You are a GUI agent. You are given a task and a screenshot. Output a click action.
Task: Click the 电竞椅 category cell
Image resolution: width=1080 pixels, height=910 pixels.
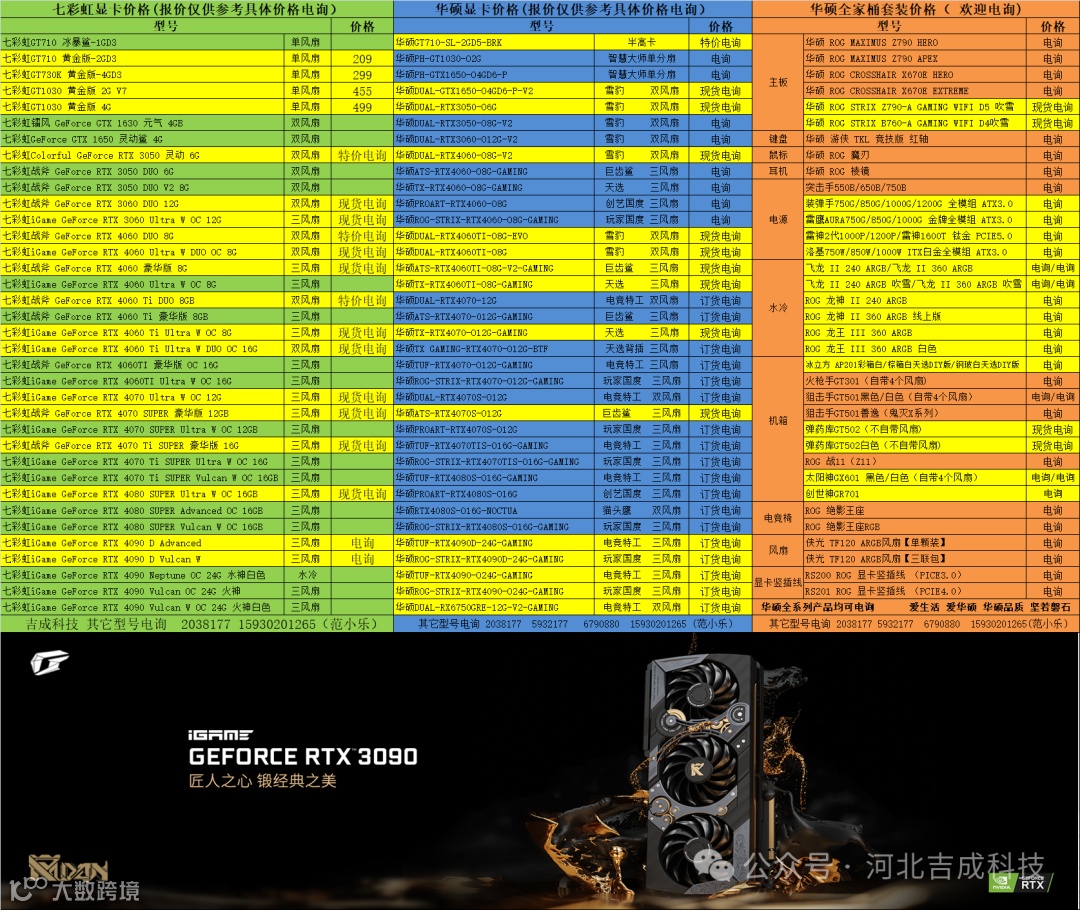(778, 518)
